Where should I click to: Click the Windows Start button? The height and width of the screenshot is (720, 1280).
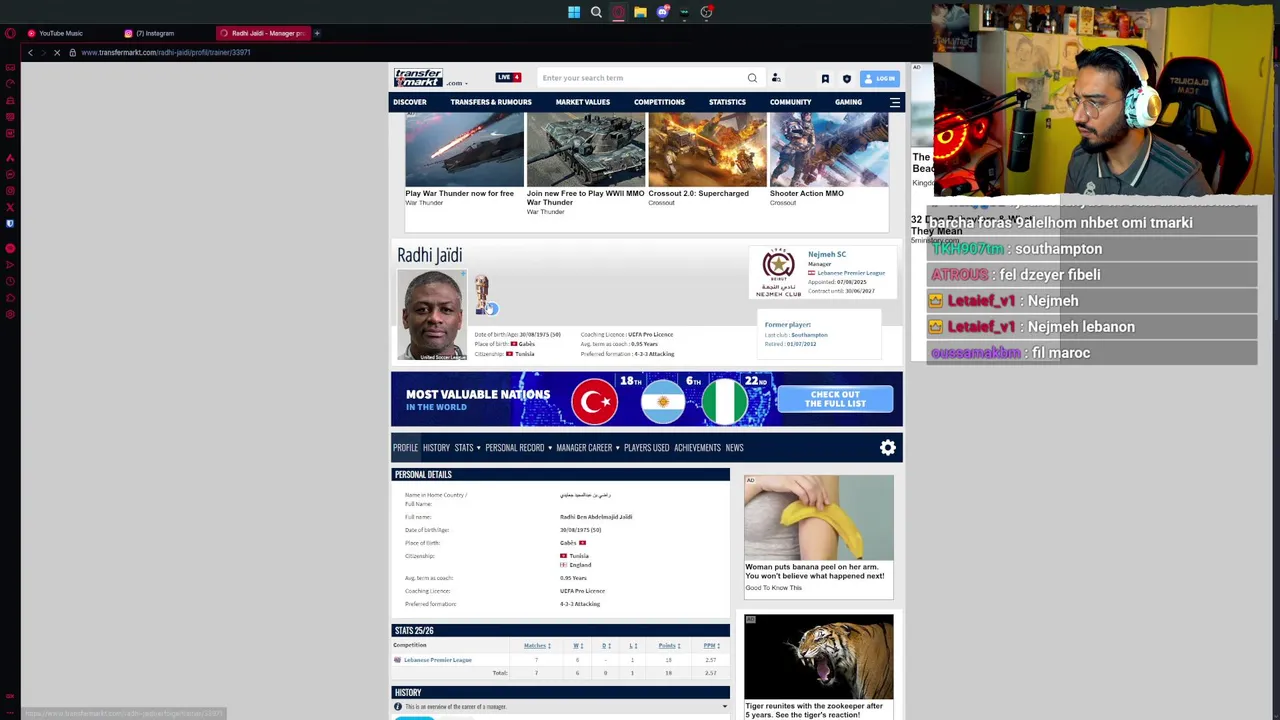[x=574, y=12]
